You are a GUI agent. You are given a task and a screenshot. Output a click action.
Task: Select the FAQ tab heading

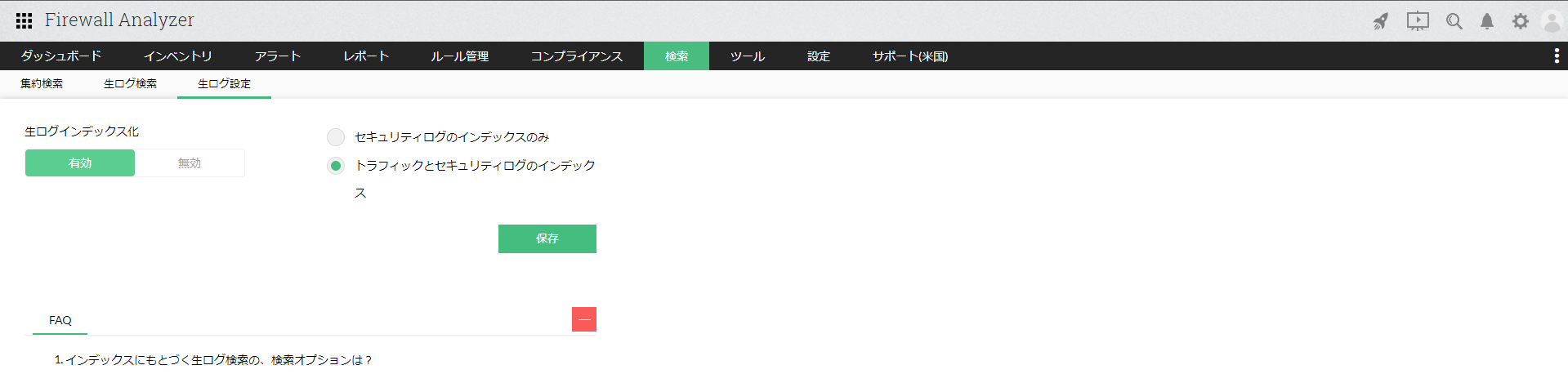[60, 320]
